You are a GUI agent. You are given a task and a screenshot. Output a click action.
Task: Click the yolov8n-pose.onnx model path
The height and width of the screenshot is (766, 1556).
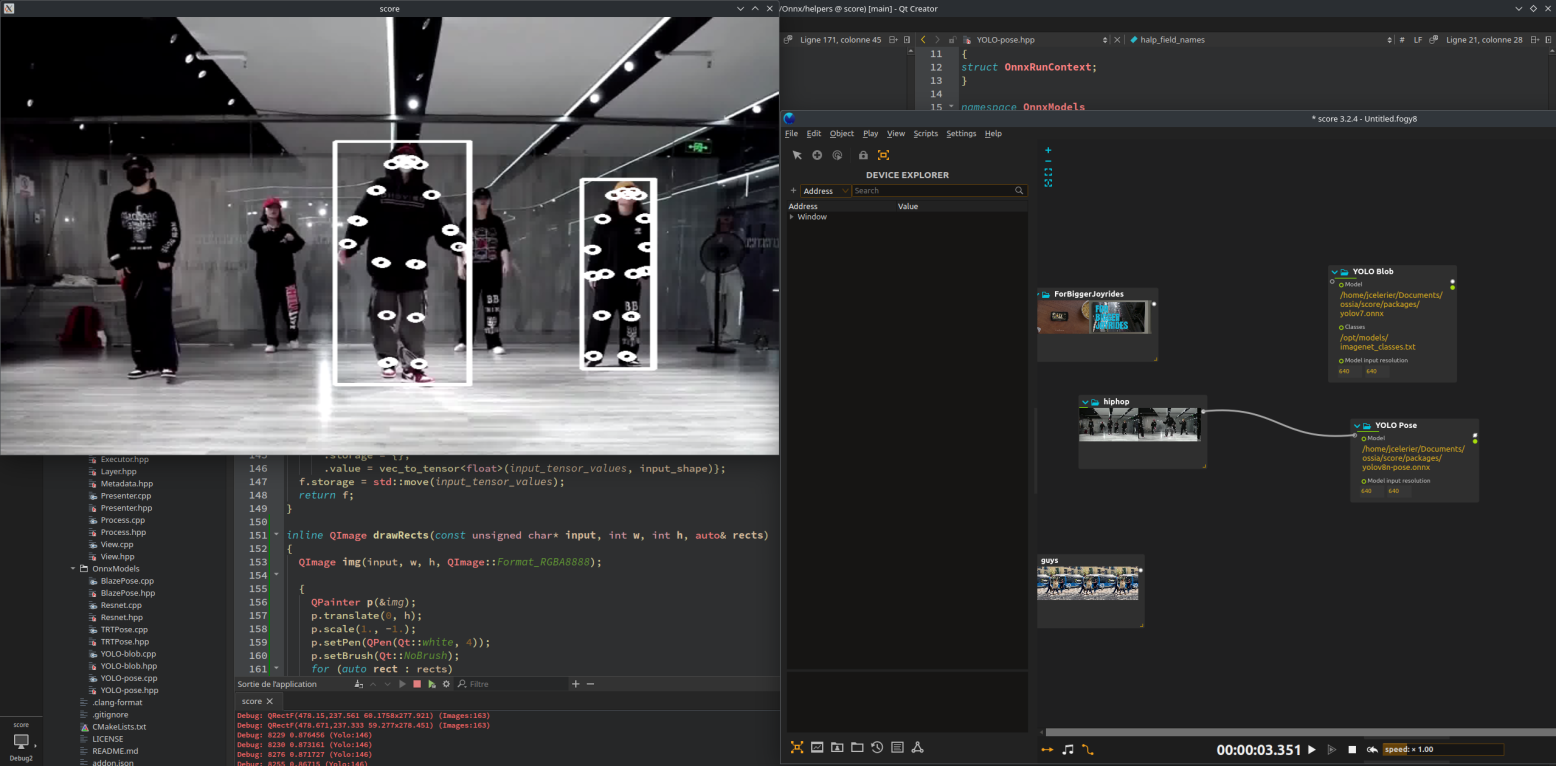1413,458
